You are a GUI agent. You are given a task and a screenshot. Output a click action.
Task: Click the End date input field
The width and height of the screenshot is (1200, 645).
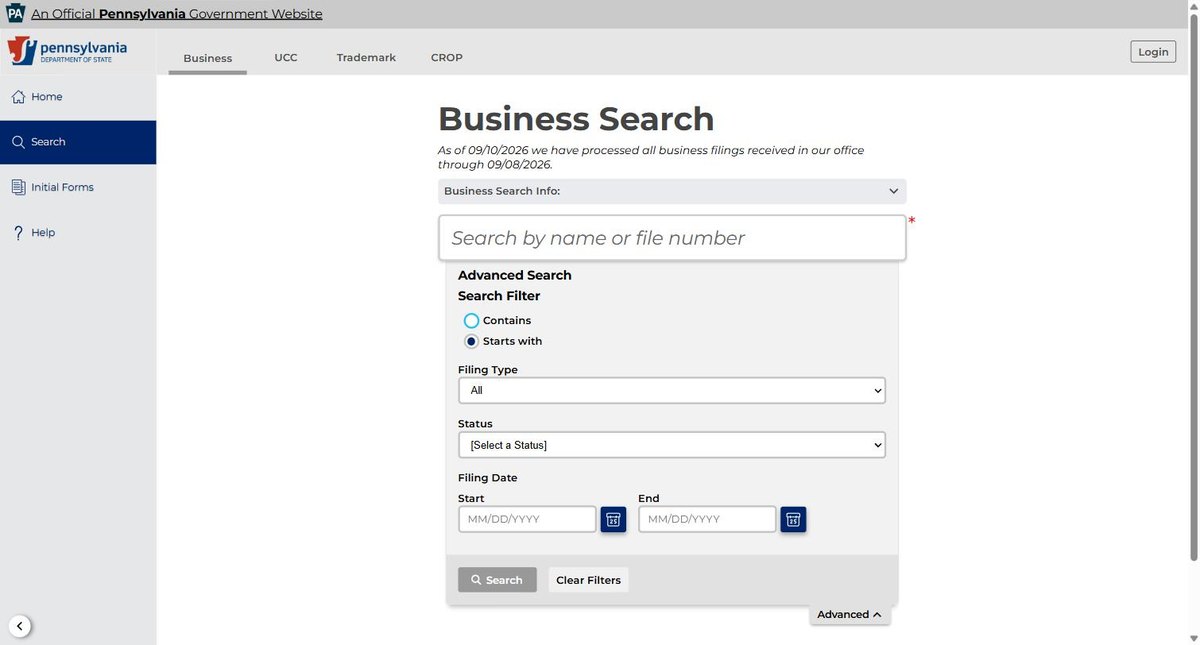pyautogui.click(x=707, y=519)
